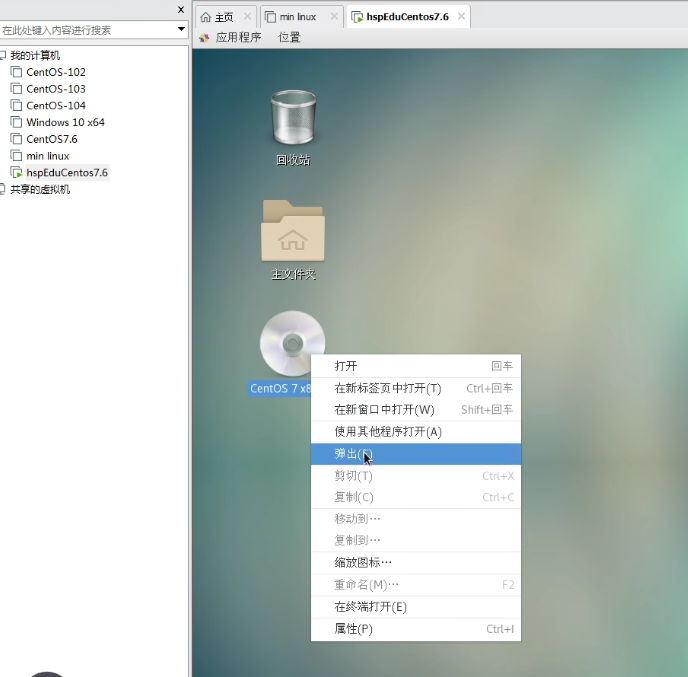Close the min linux tab

tap(334, 16)
